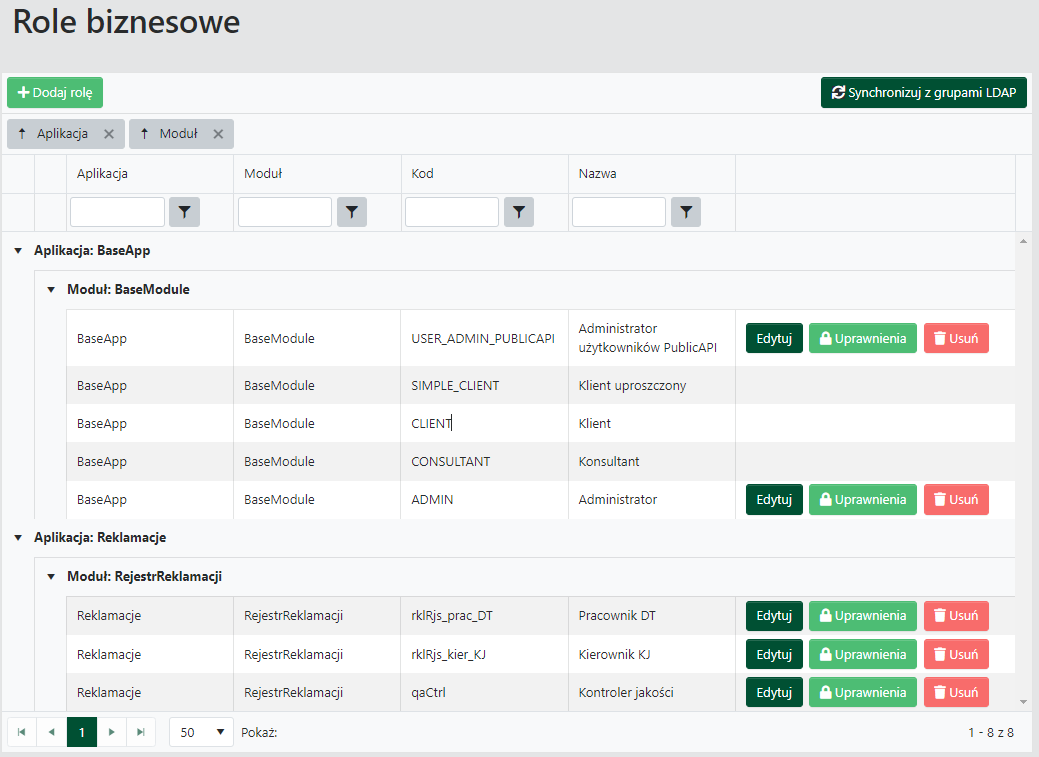The image size is (1039, 757).
Task: Go to the next page arrow
Action: click(x=112, y=732)
